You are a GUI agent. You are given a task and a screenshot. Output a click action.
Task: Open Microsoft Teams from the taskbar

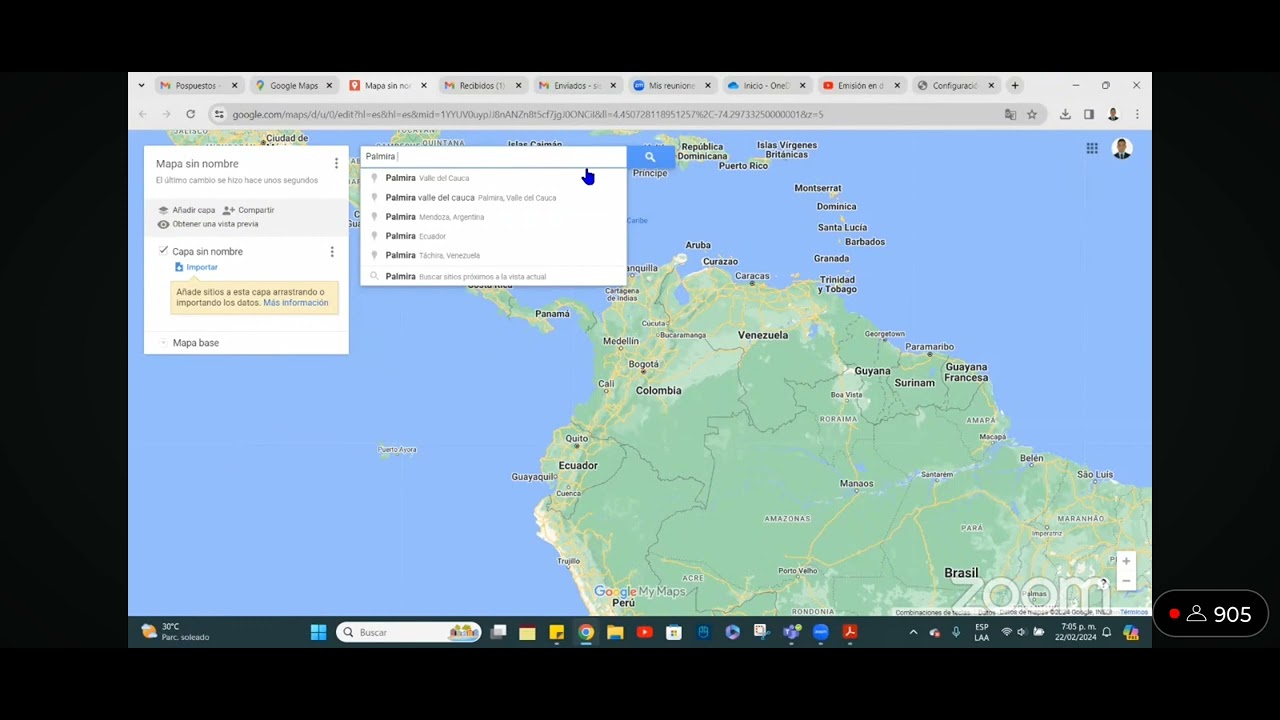pos(791,632)
